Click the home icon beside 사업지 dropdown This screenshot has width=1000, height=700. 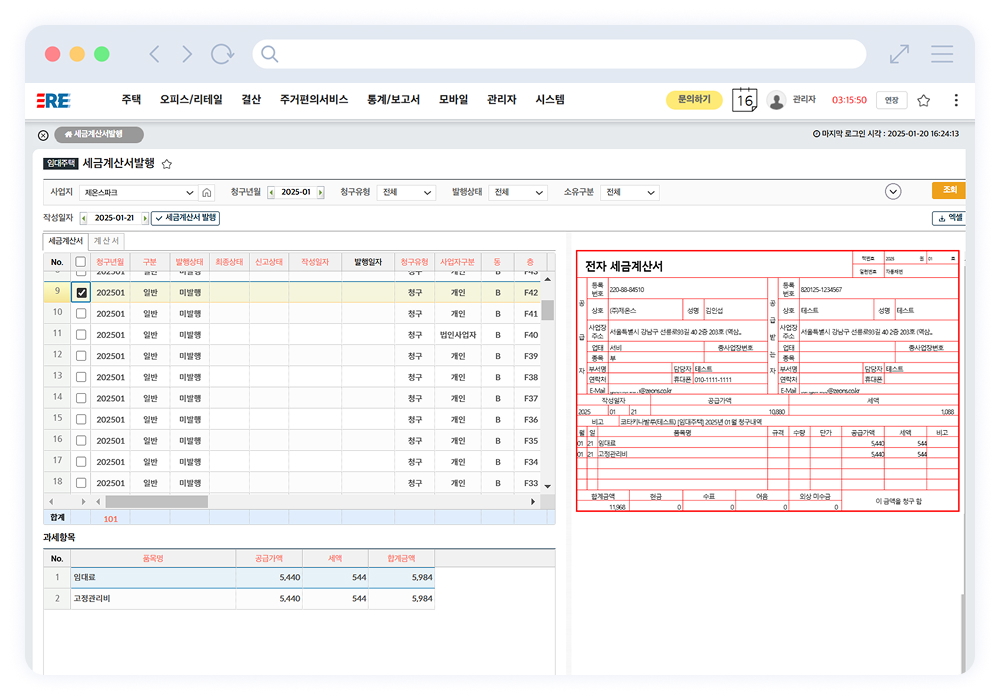(207, 192)
